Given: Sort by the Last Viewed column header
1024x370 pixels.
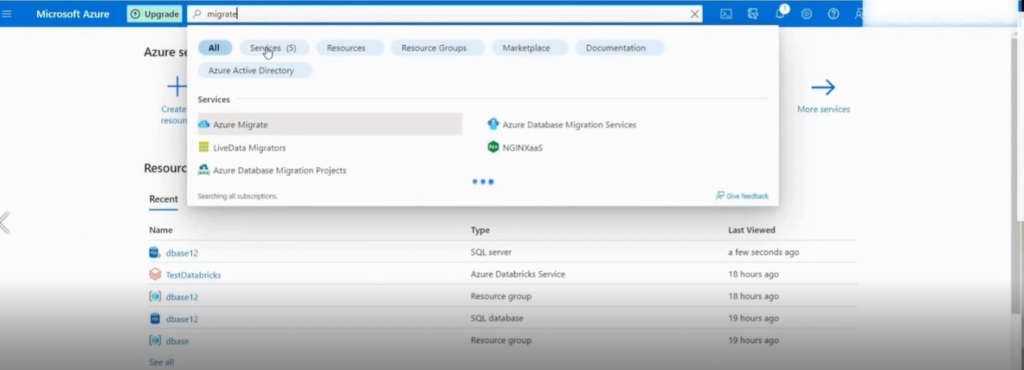Looking at the screenshot, I should [752, 230].
